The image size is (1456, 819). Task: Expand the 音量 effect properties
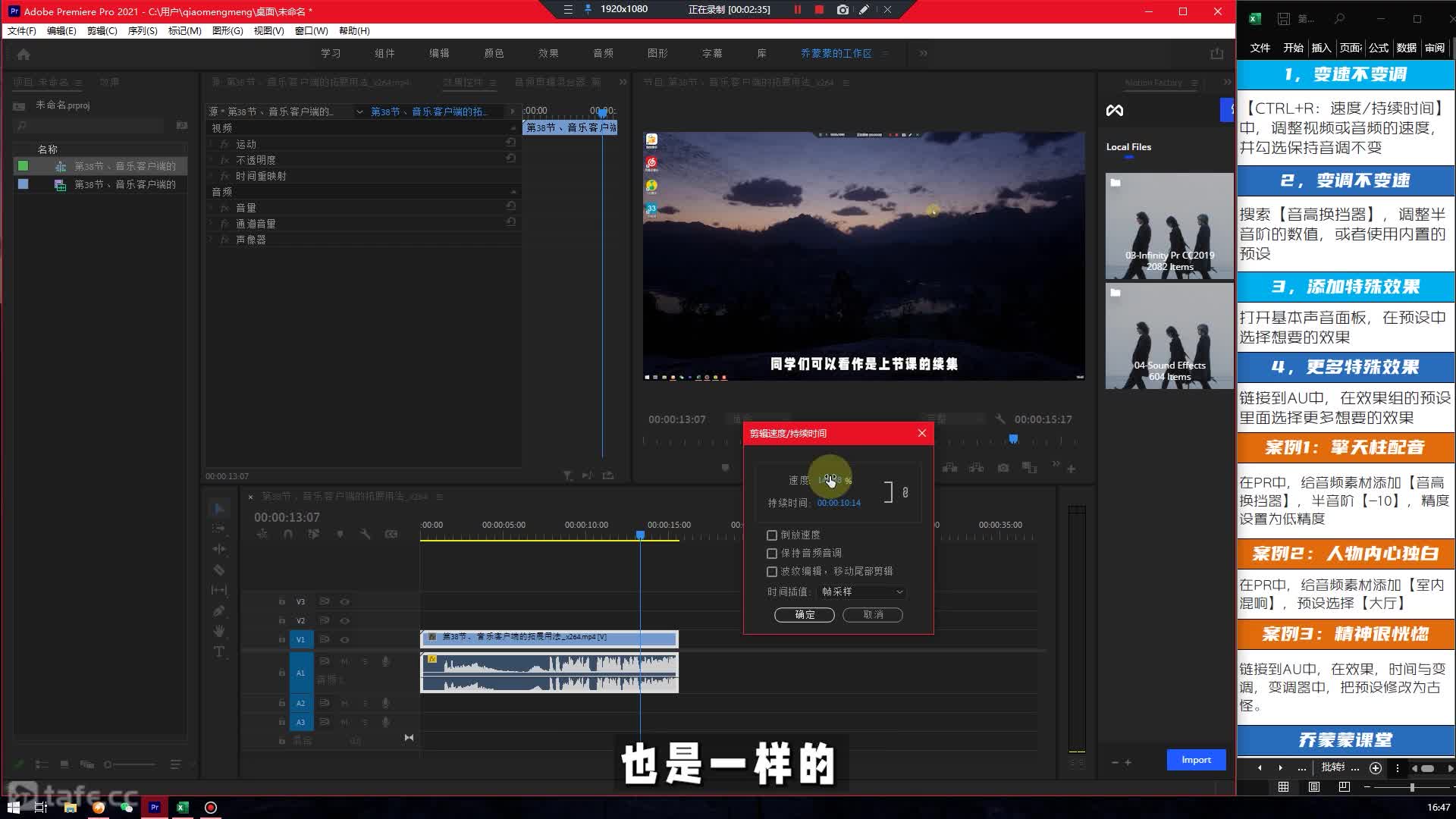point(211,207)
